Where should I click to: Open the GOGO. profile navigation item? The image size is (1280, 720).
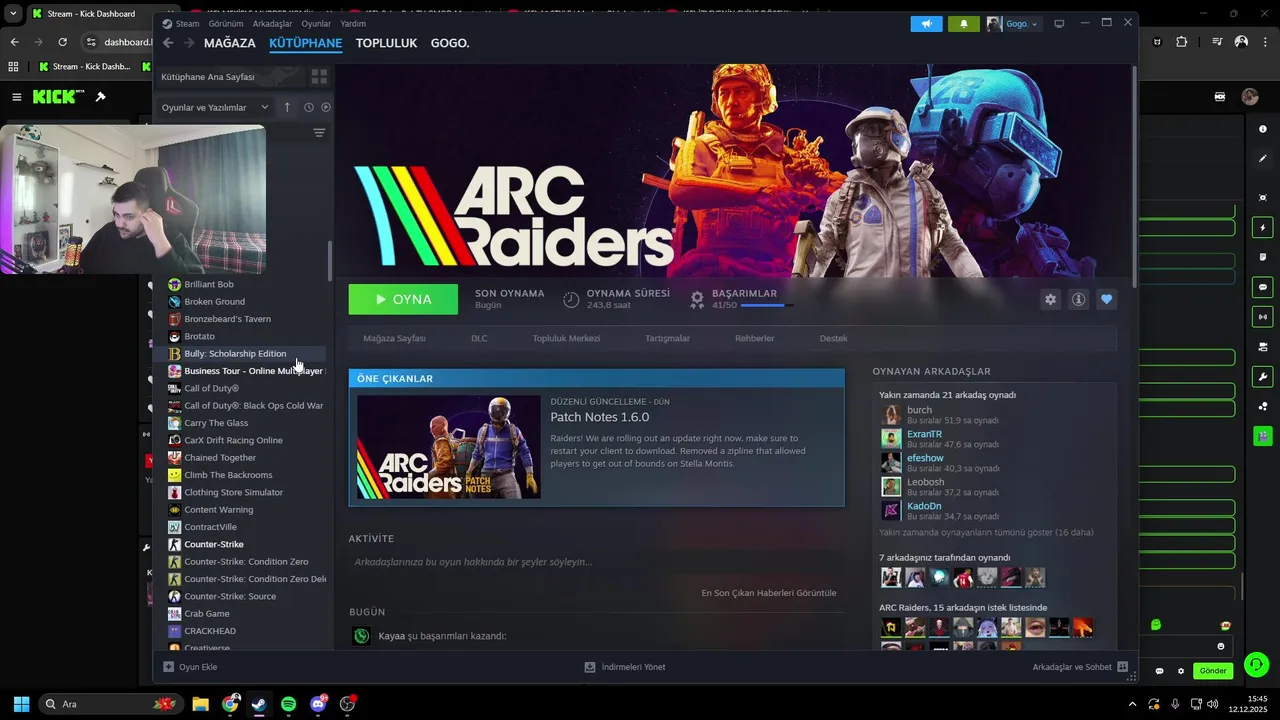click(x=450, y=43)
